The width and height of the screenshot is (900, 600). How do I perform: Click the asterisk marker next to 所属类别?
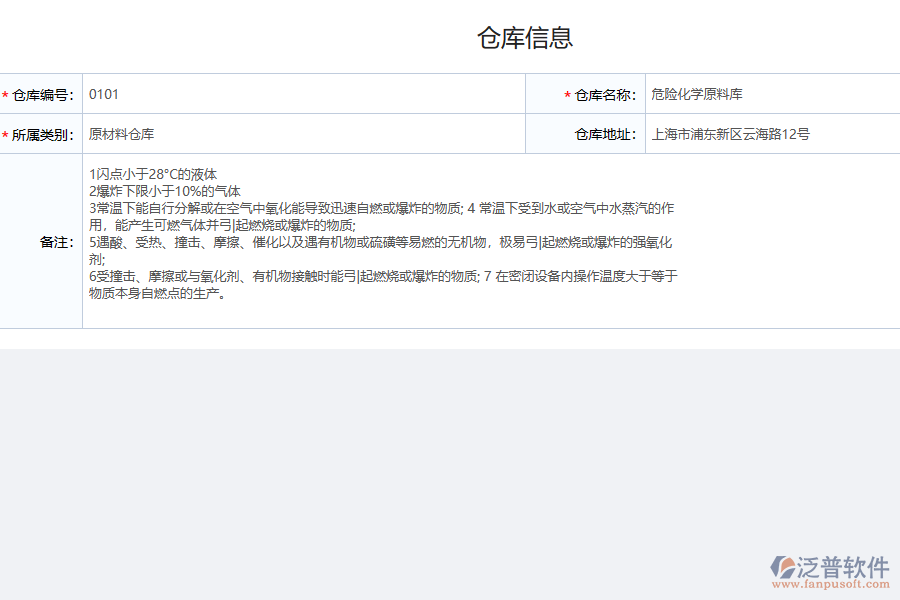[x=7, y=132]
